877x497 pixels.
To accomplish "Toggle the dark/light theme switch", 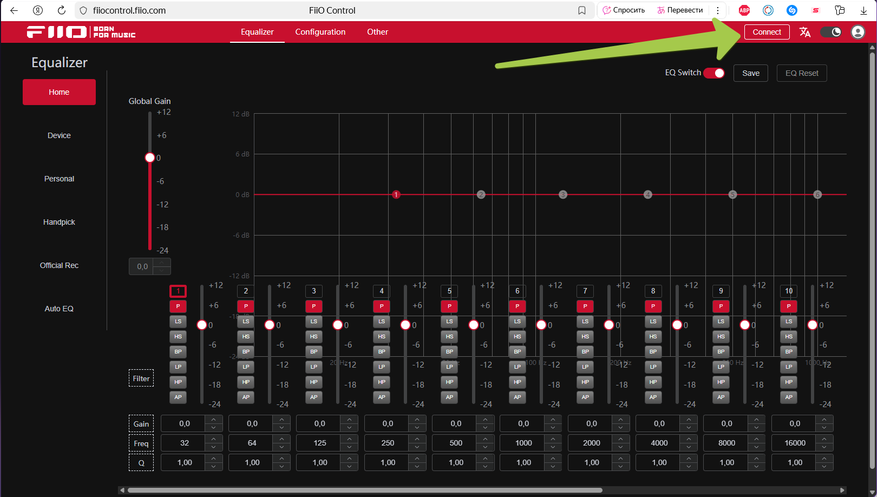I will click(x=831, y=32).
